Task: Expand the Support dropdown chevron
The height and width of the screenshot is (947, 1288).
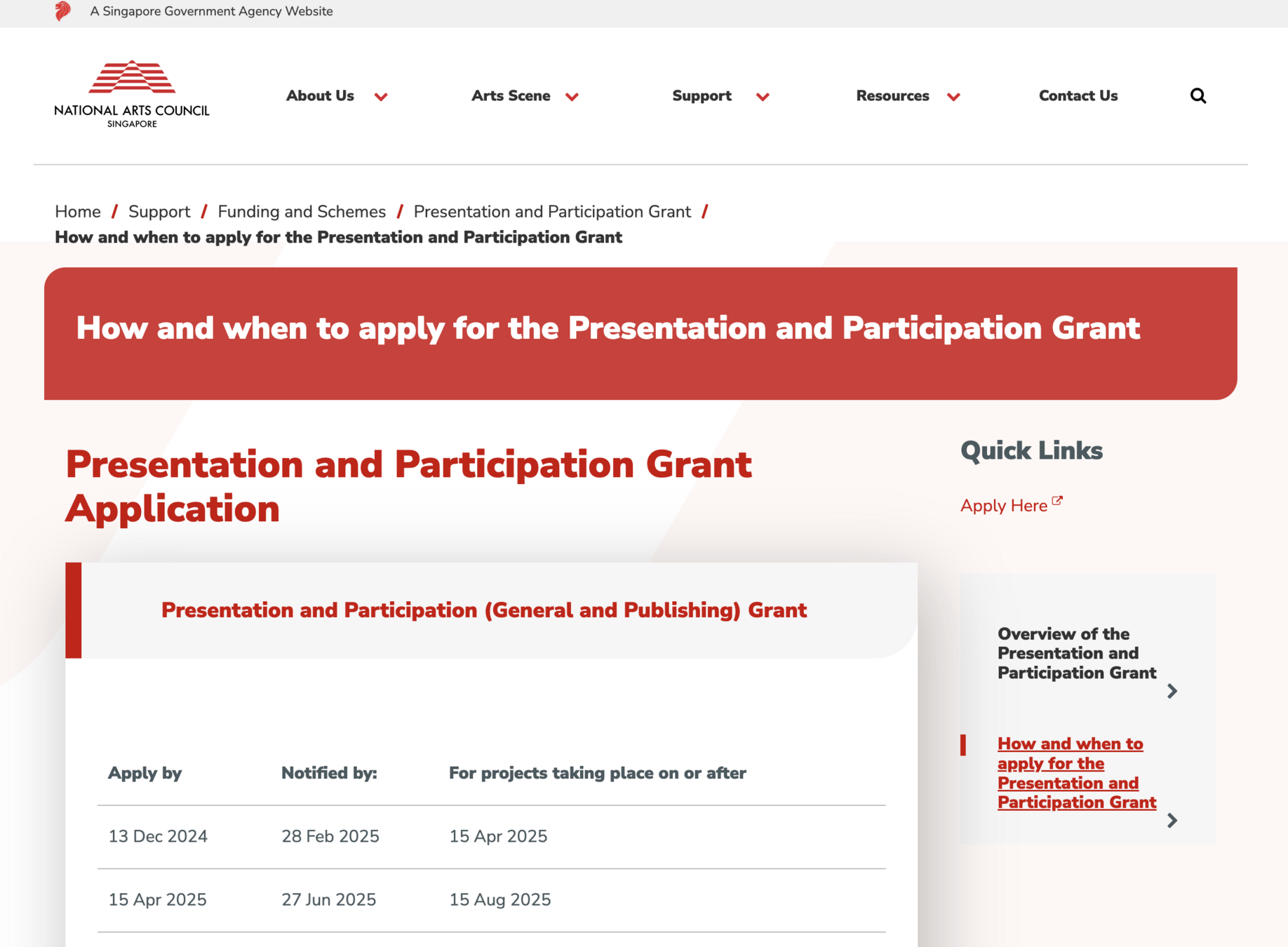Action: coord(763,97)
